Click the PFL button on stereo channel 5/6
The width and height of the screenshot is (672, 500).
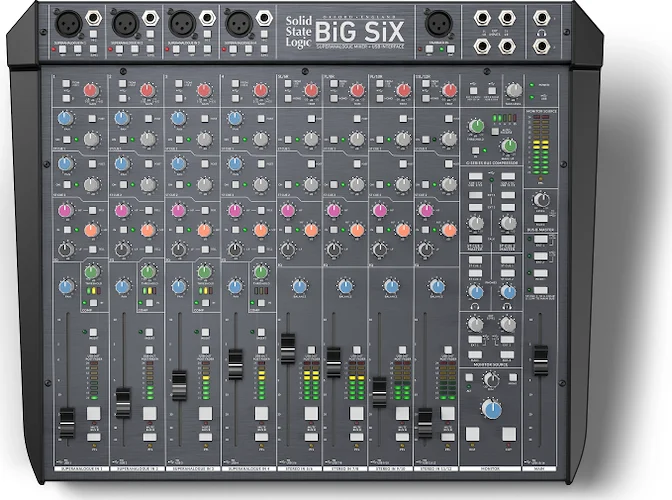coord(311,437)
